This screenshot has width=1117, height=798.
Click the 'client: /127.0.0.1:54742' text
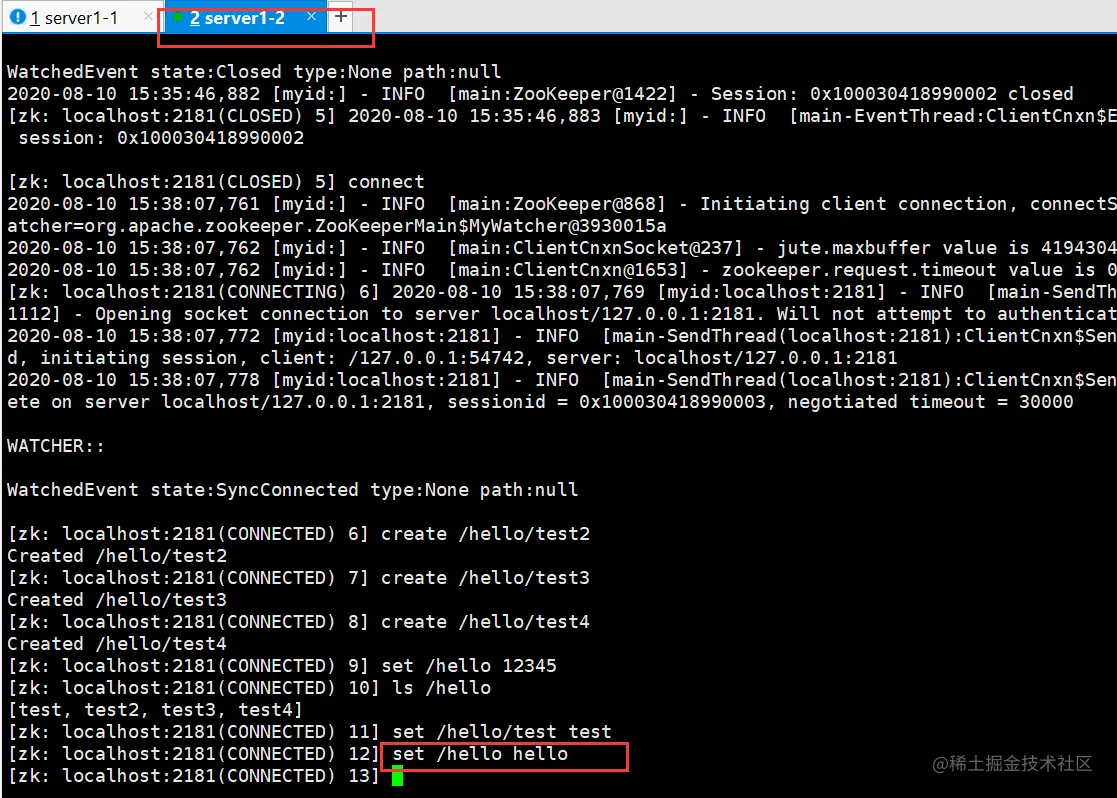pos(392,358)
